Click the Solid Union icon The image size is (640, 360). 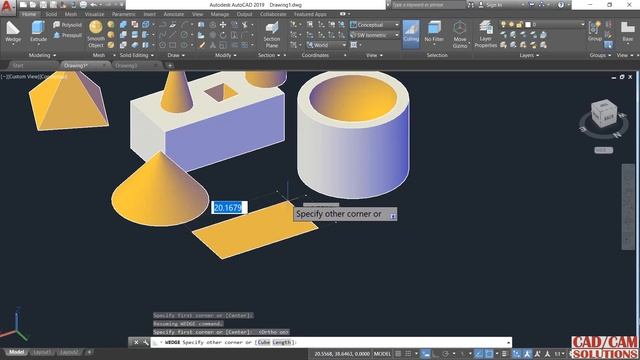(x=123, y=25)
